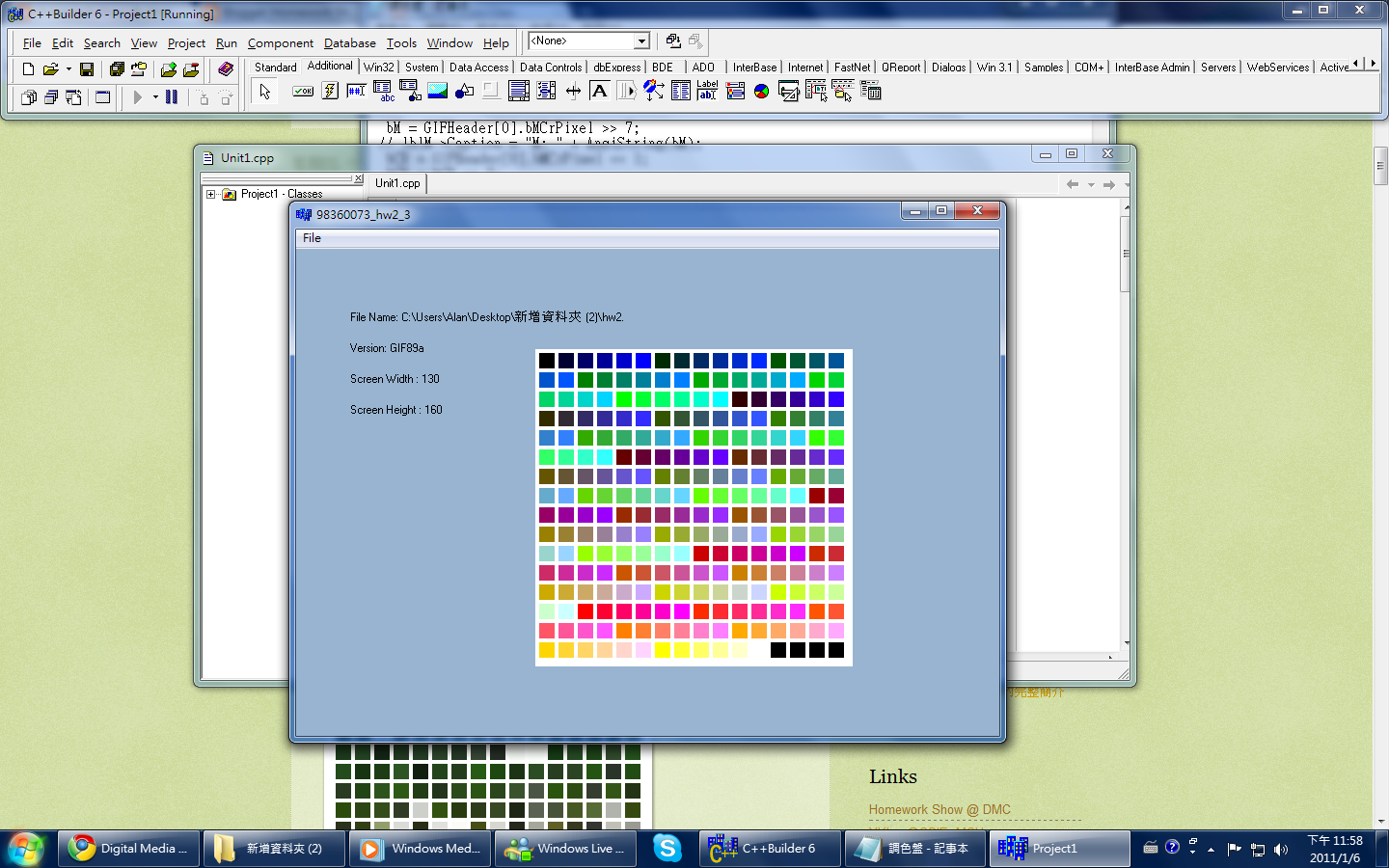Click the code editor vertical scrollbar

[1125, 424]
